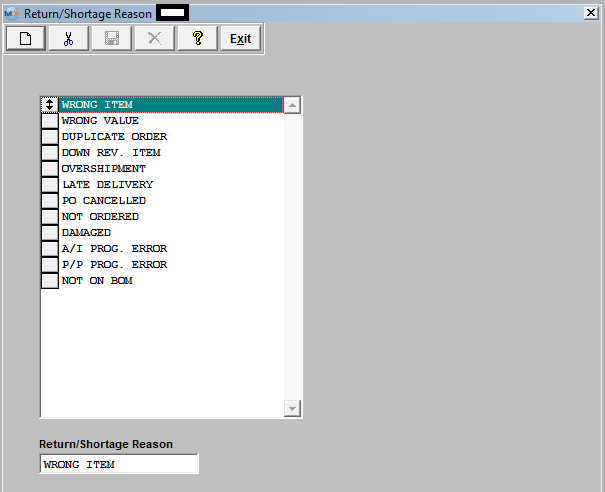Click the scissors Cut toolbar icon

tap(69, 38)
